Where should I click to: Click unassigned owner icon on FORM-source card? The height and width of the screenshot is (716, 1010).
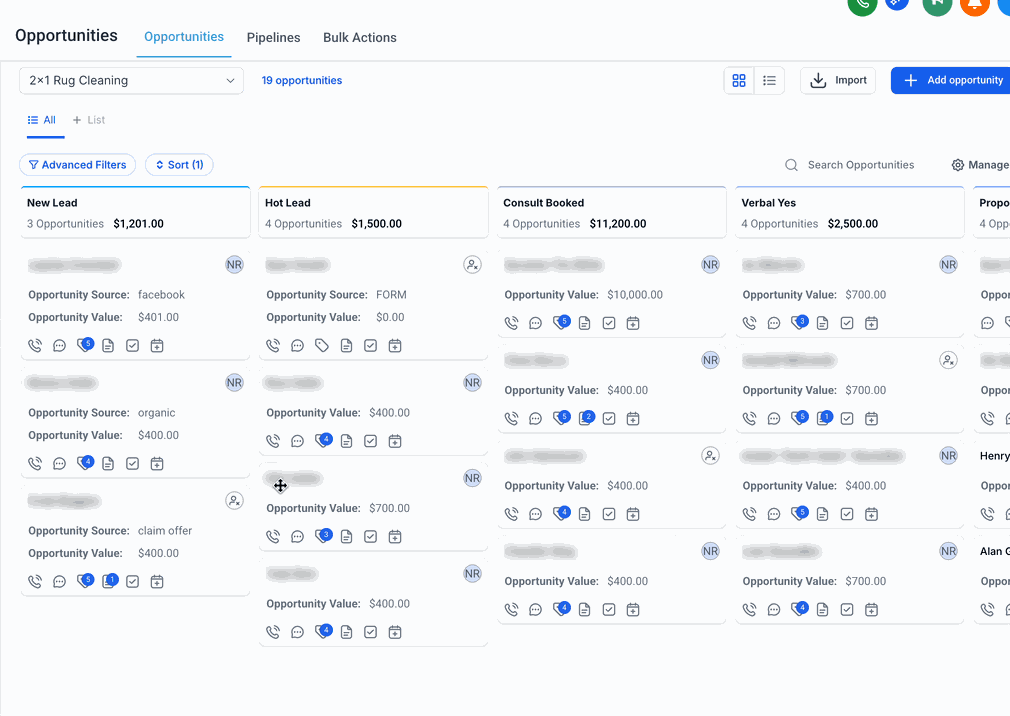(x=473, y=265)
